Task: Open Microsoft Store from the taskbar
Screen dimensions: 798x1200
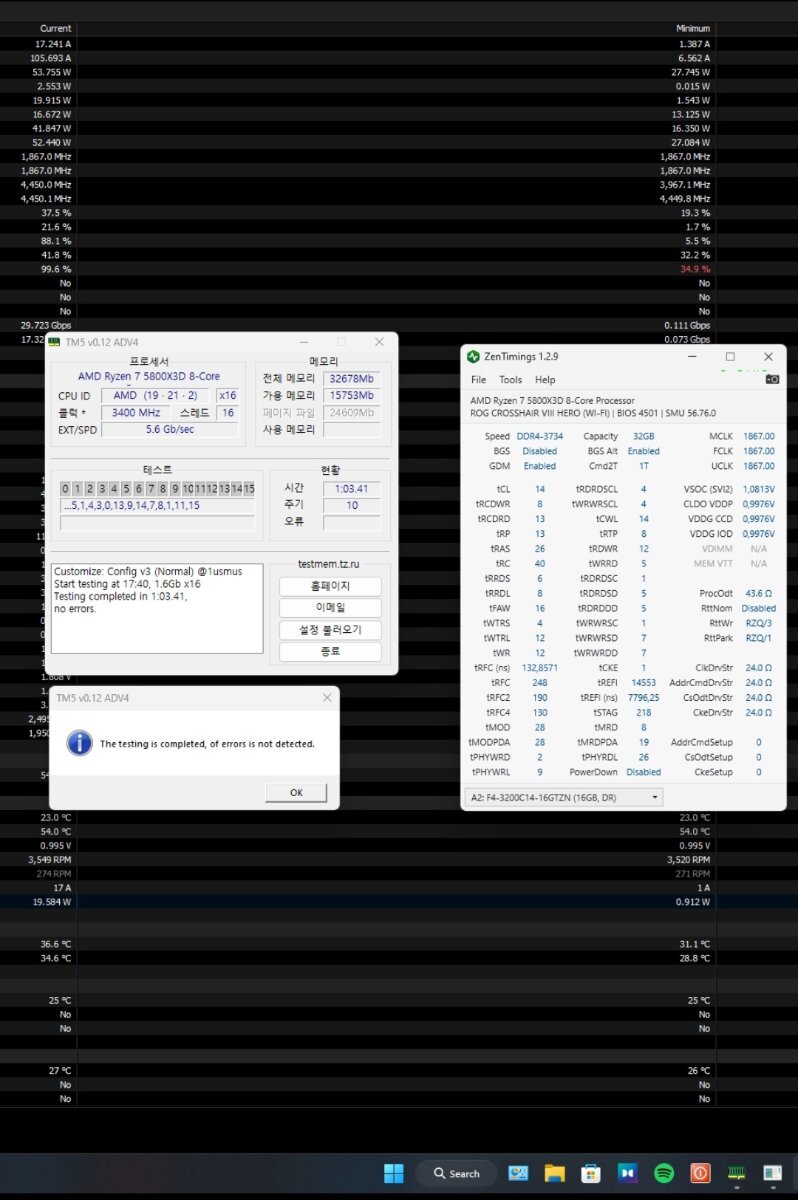Action: point(591,1173)
